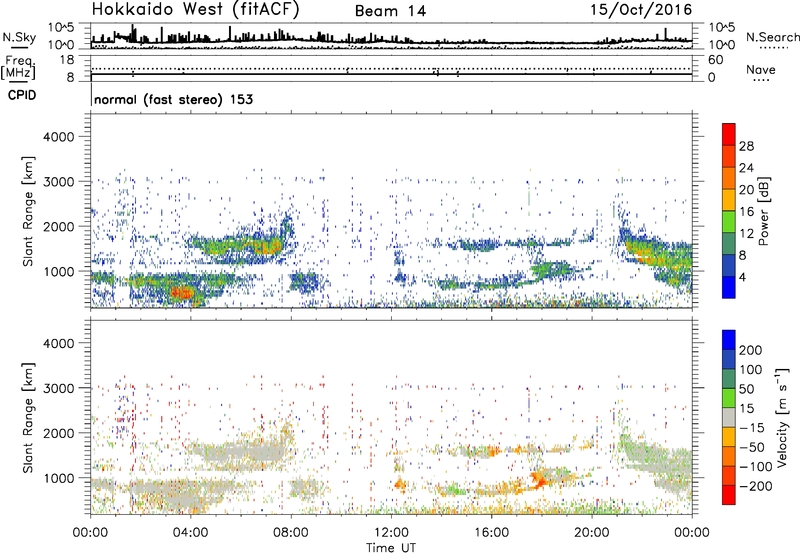Click the '18' frequency axis value
Viewport: 800px width, 554px height.
point(67,60)
